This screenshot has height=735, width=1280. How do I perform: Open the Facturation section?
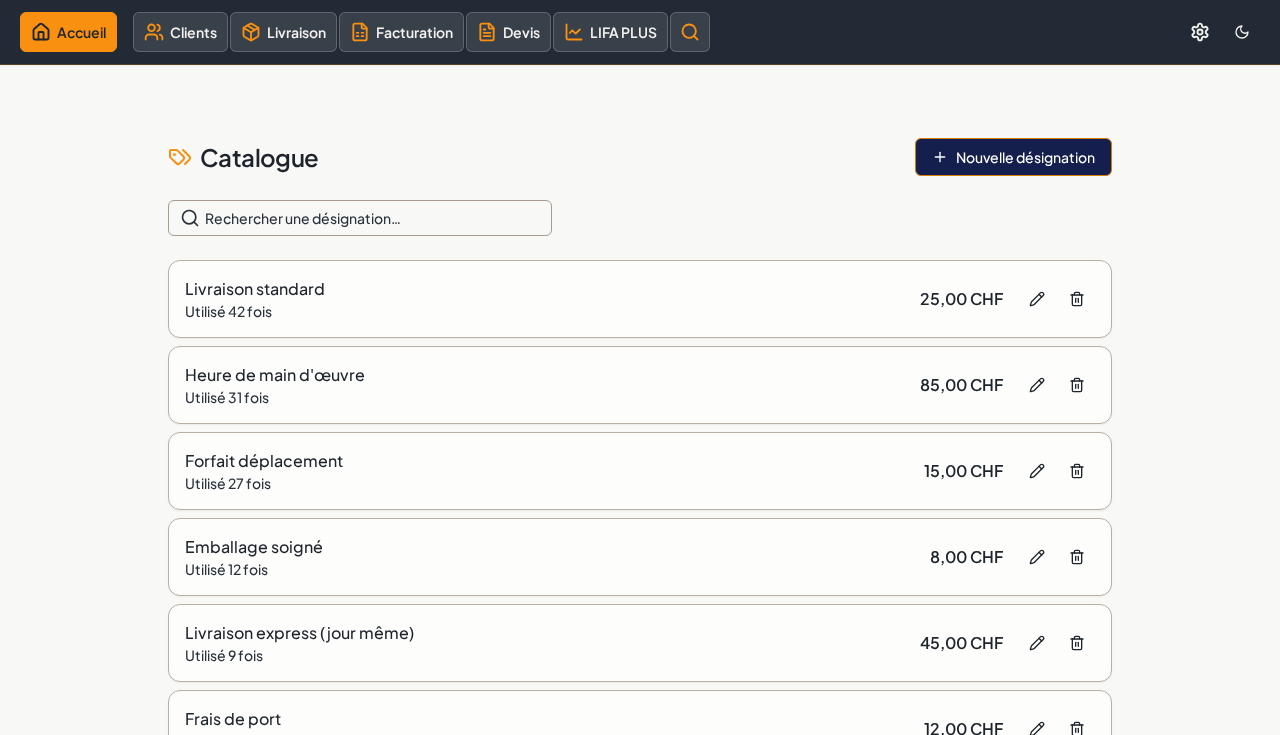[x=401, y=32]
